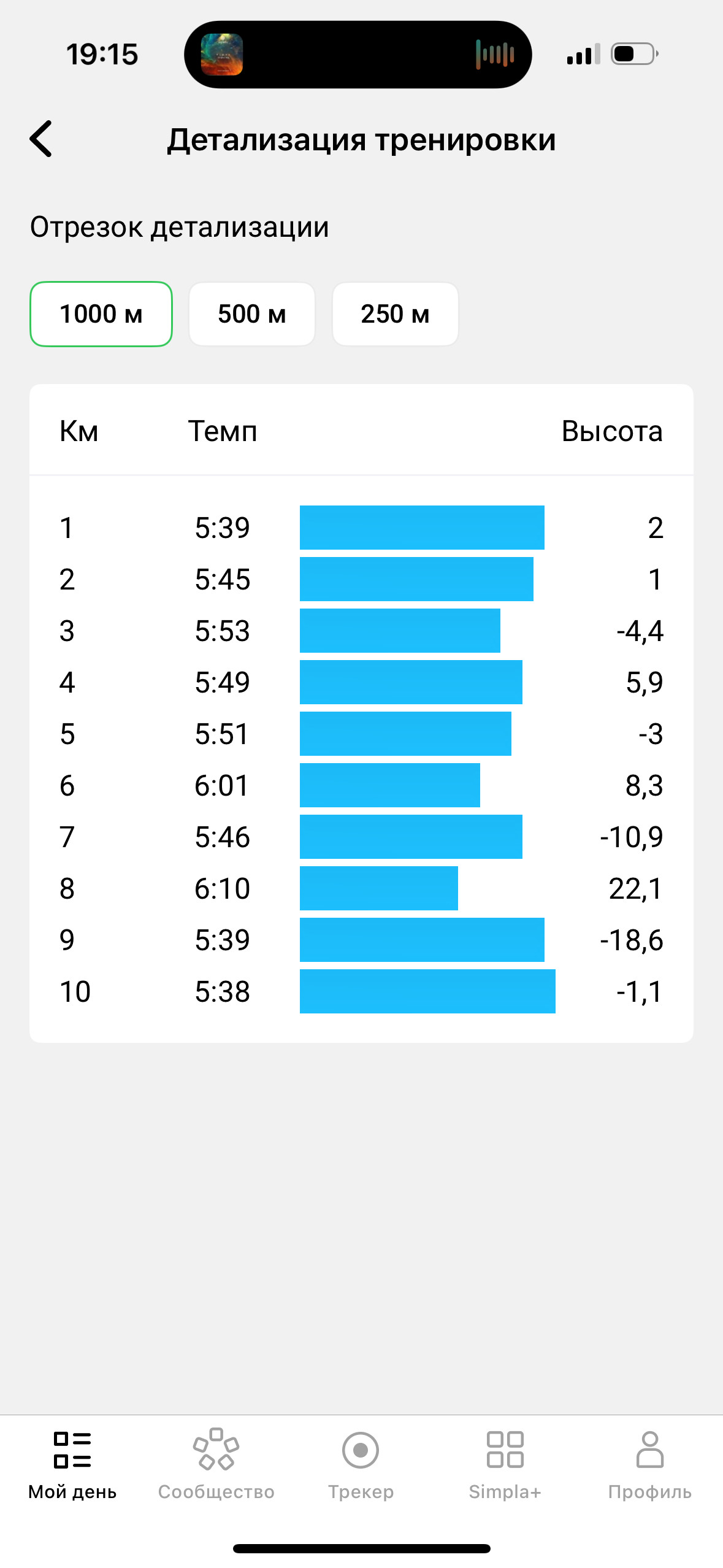Tap the Км column header
This screenshot has height=1568, width=723.
(x=79, y=431)
